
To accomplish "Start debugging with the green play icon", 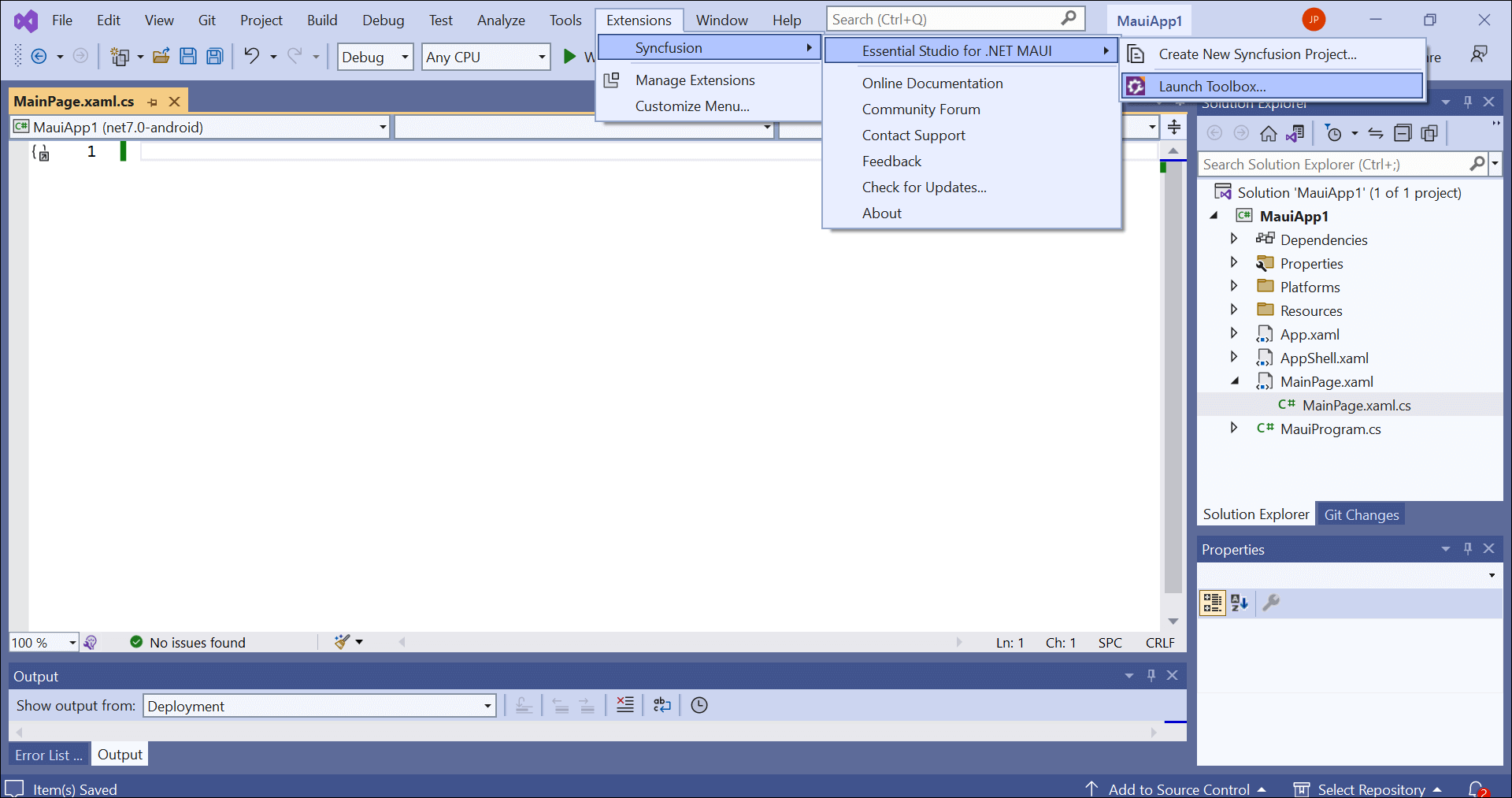I will pyautogui.click(x=569, y=56).
